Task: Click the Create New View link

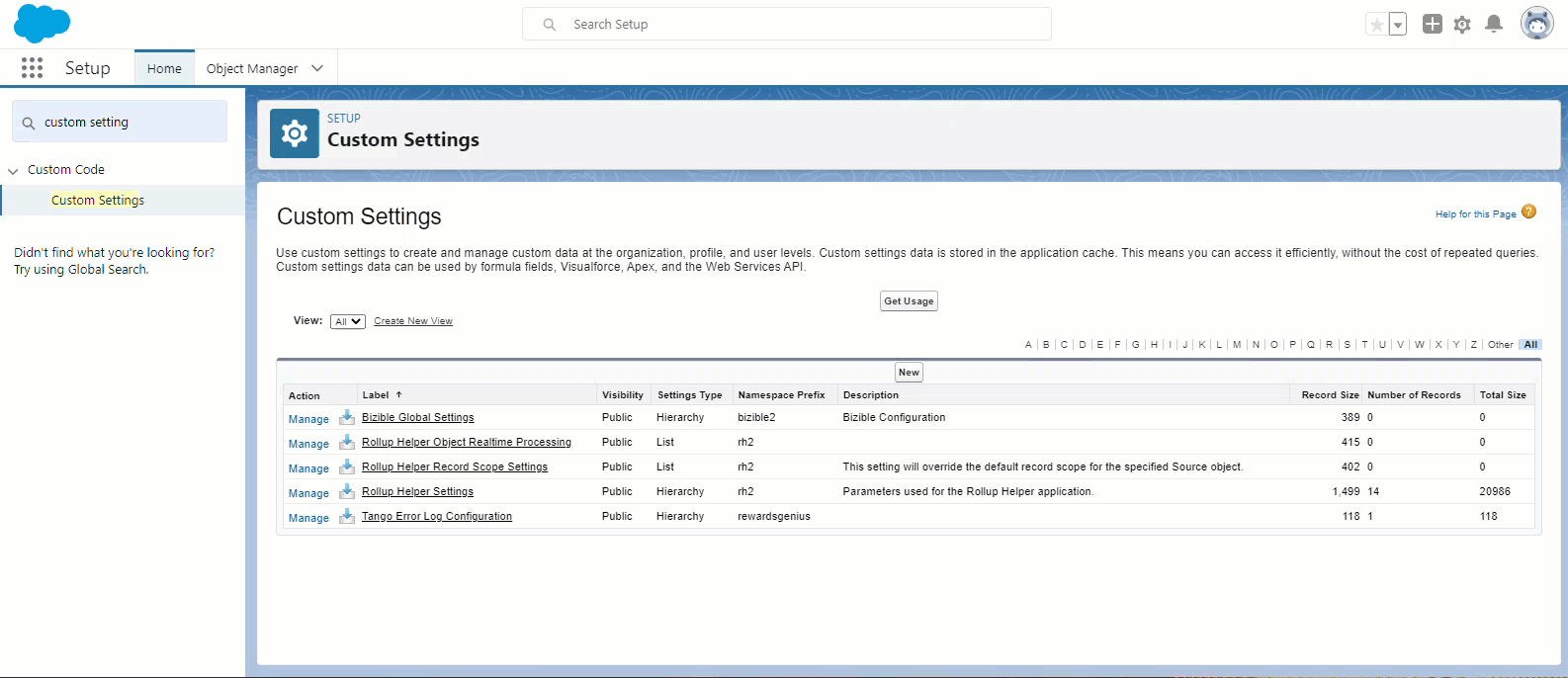Action: [413, 321]
